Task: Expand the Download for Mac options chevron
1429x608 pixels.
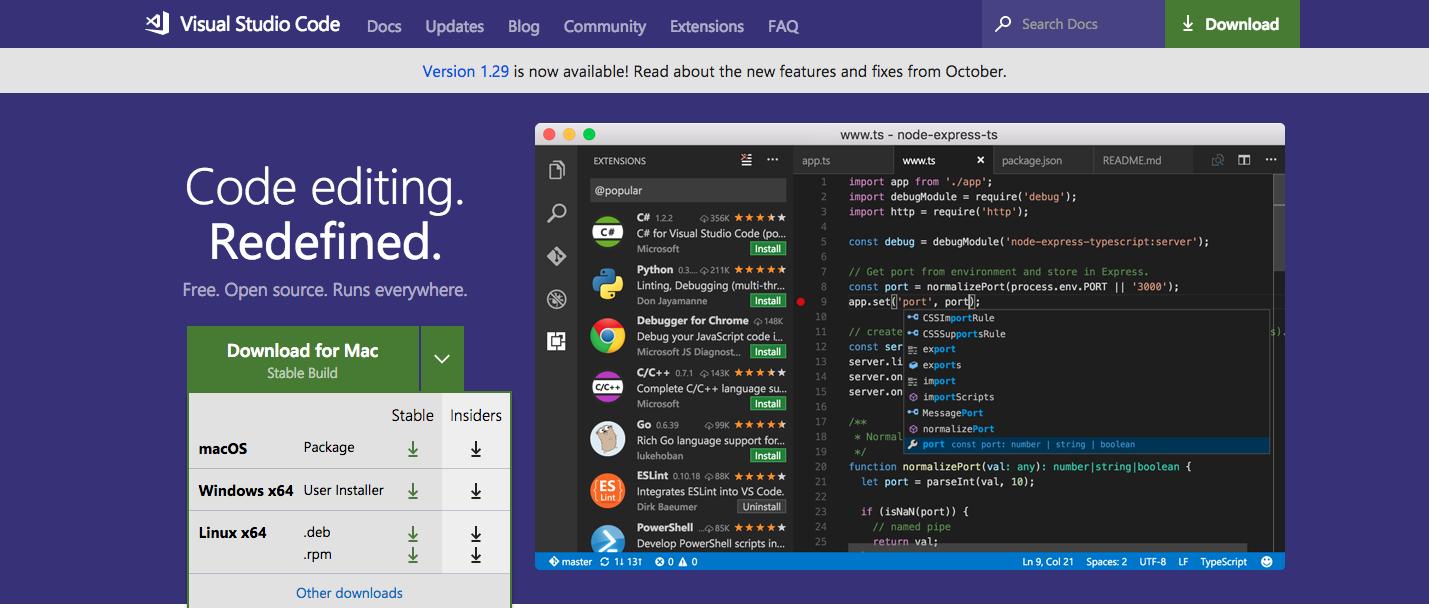Action: click(442, 357)
